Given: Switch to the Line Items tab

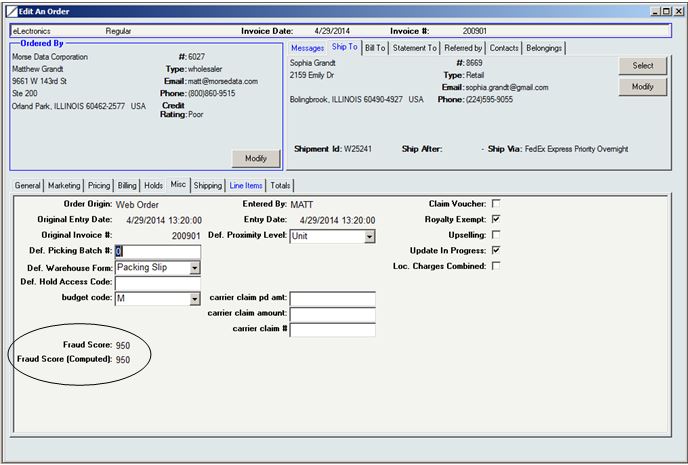Looking at the screenshot, I should click(x=246, y=185).
